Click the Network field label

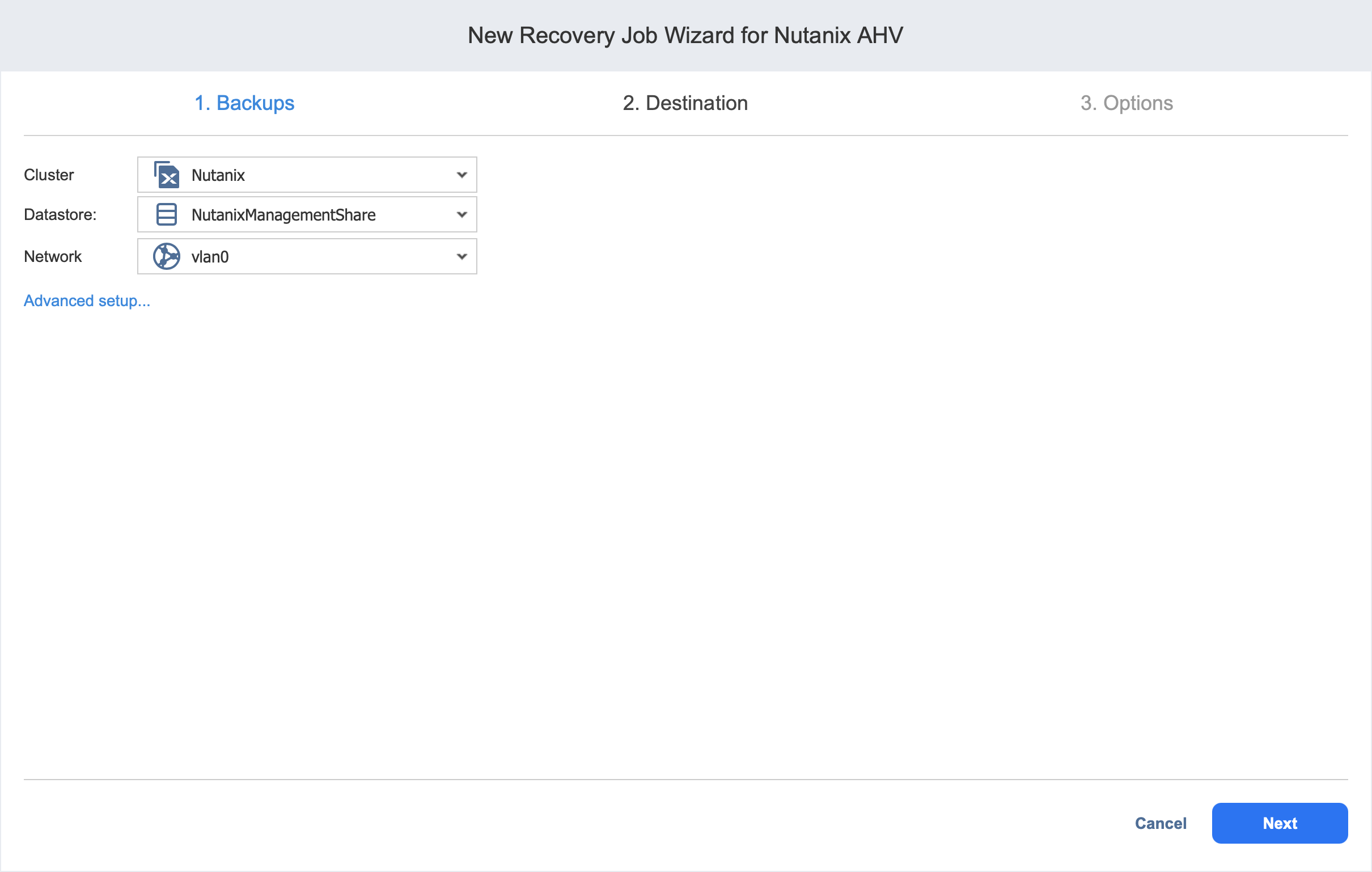52,256
